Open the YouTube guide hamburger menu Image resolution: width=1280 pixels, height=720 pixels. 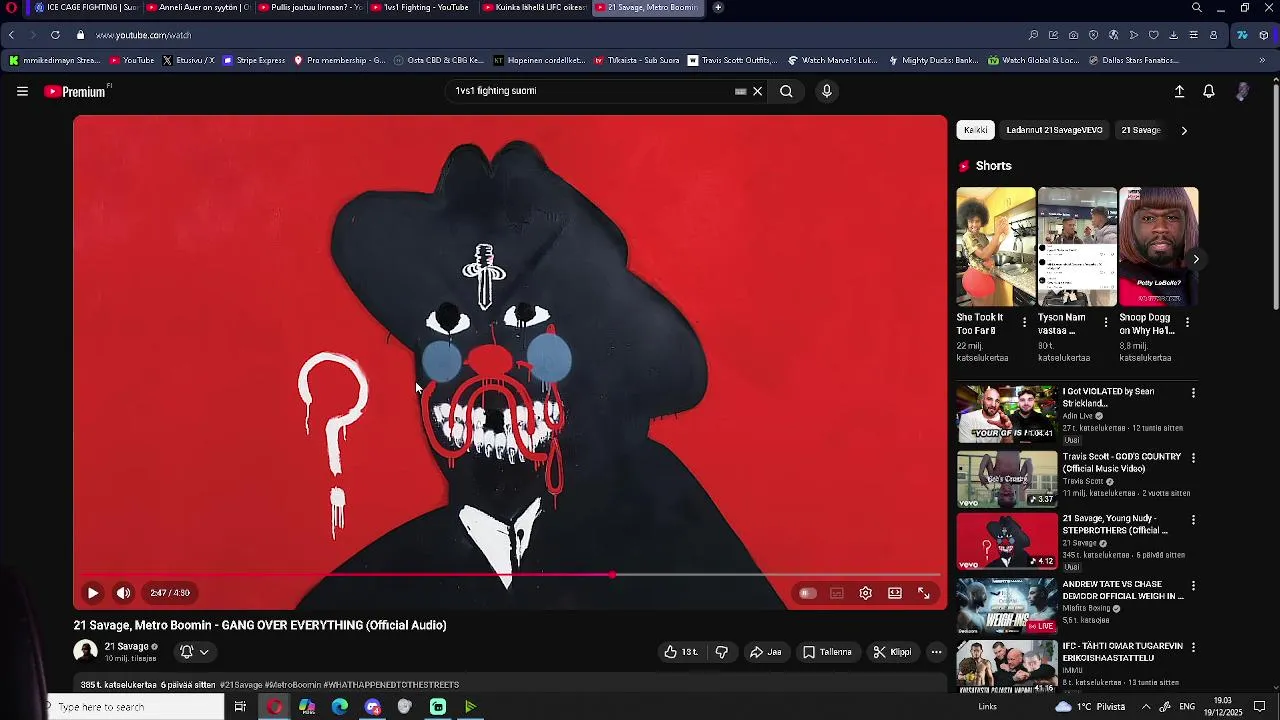(x=22, y=91)
